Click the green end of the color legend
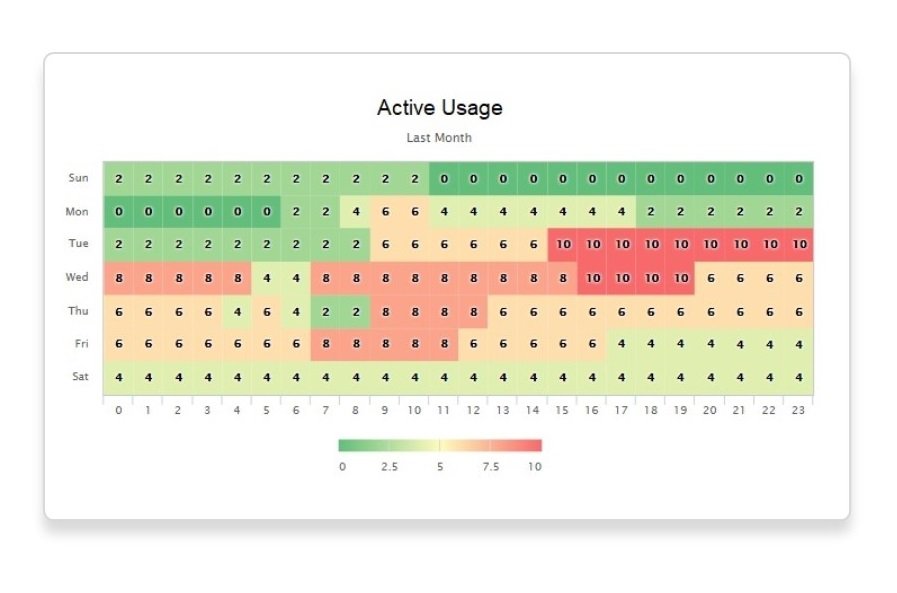The width and height of the screenshot is (897, 593). point(346,446)
